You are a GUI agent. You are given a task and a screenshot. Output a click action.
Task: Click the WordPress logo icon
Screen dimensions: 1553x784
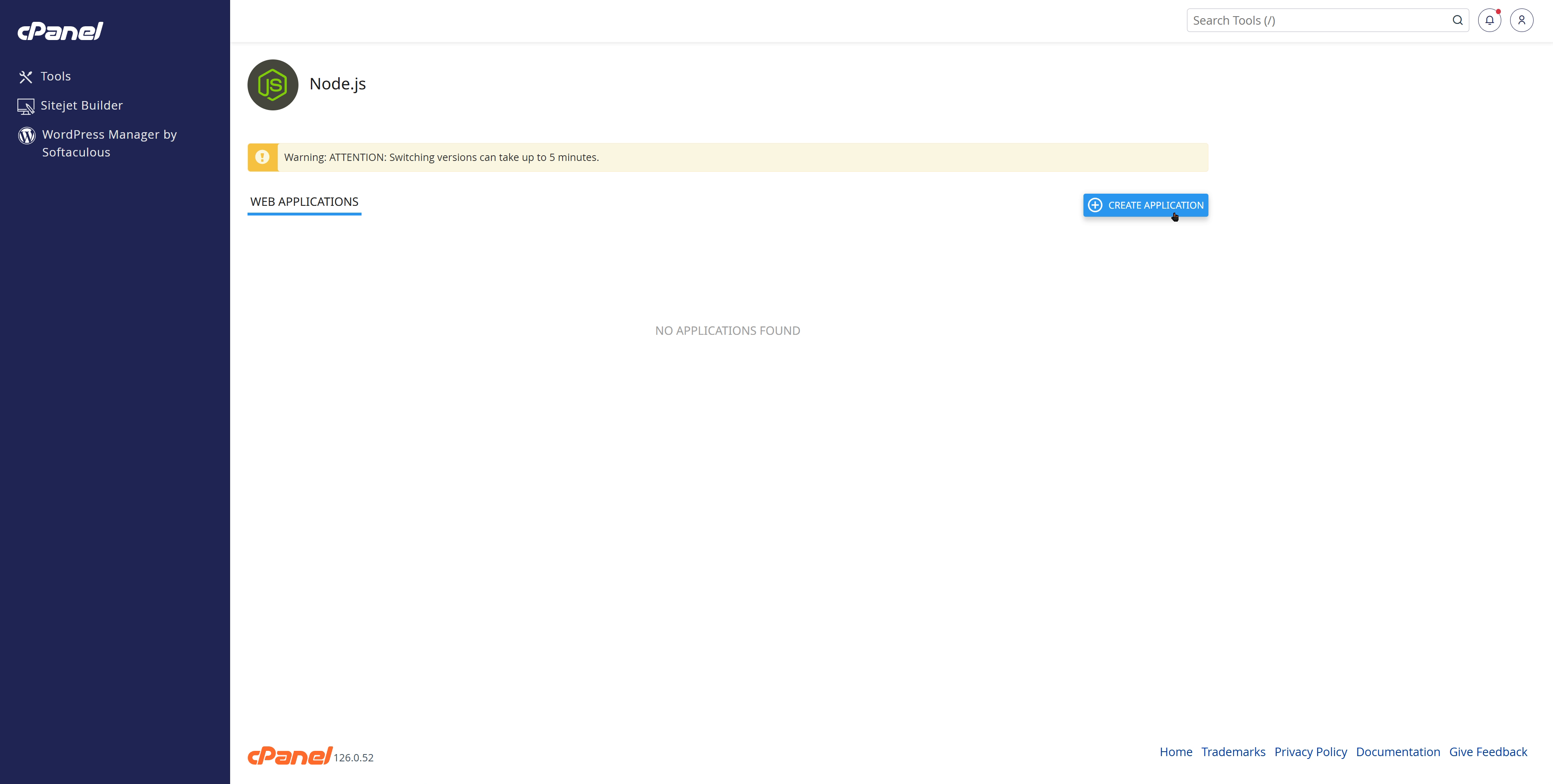pyautogui.click(x=27, y=135)
